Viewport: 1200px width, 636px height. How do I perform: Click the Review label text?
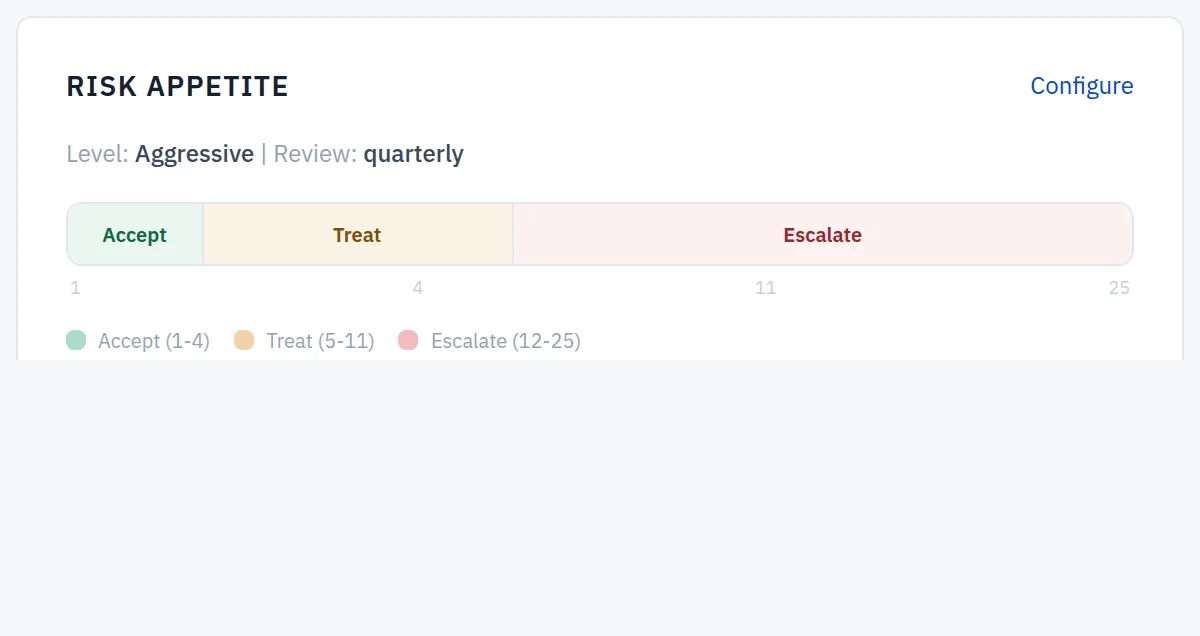315,154
